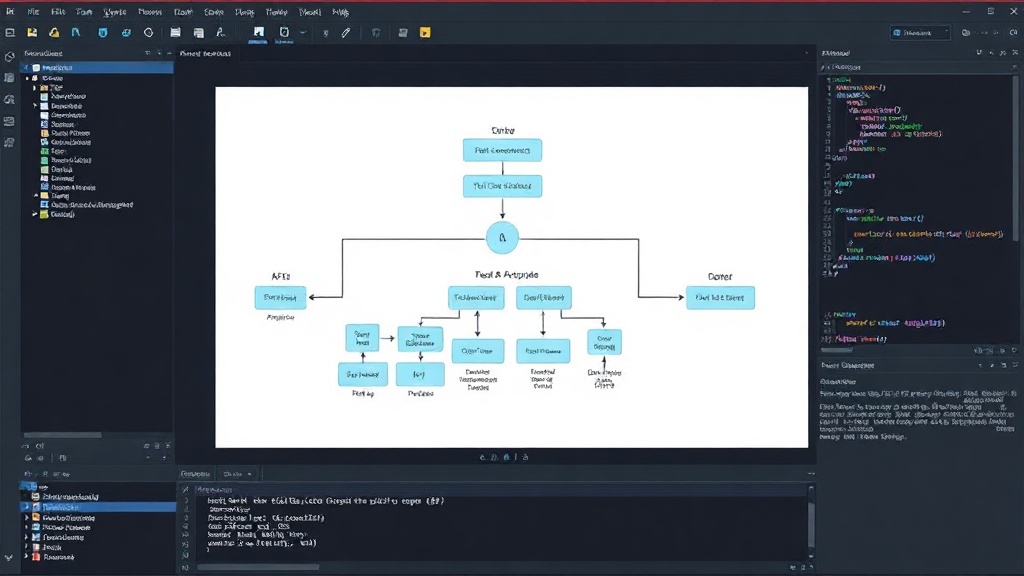Click the pencil edit icon in toolbar
1024x576 pixels.
coord(346,33)
